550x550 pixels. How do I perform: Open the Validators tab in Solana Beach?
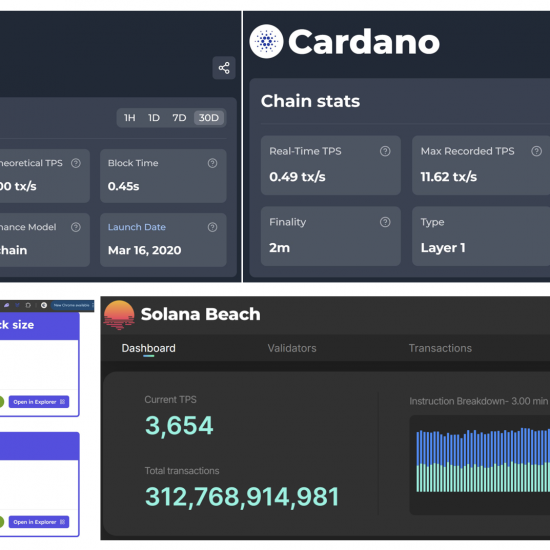[x=292, y=348]
